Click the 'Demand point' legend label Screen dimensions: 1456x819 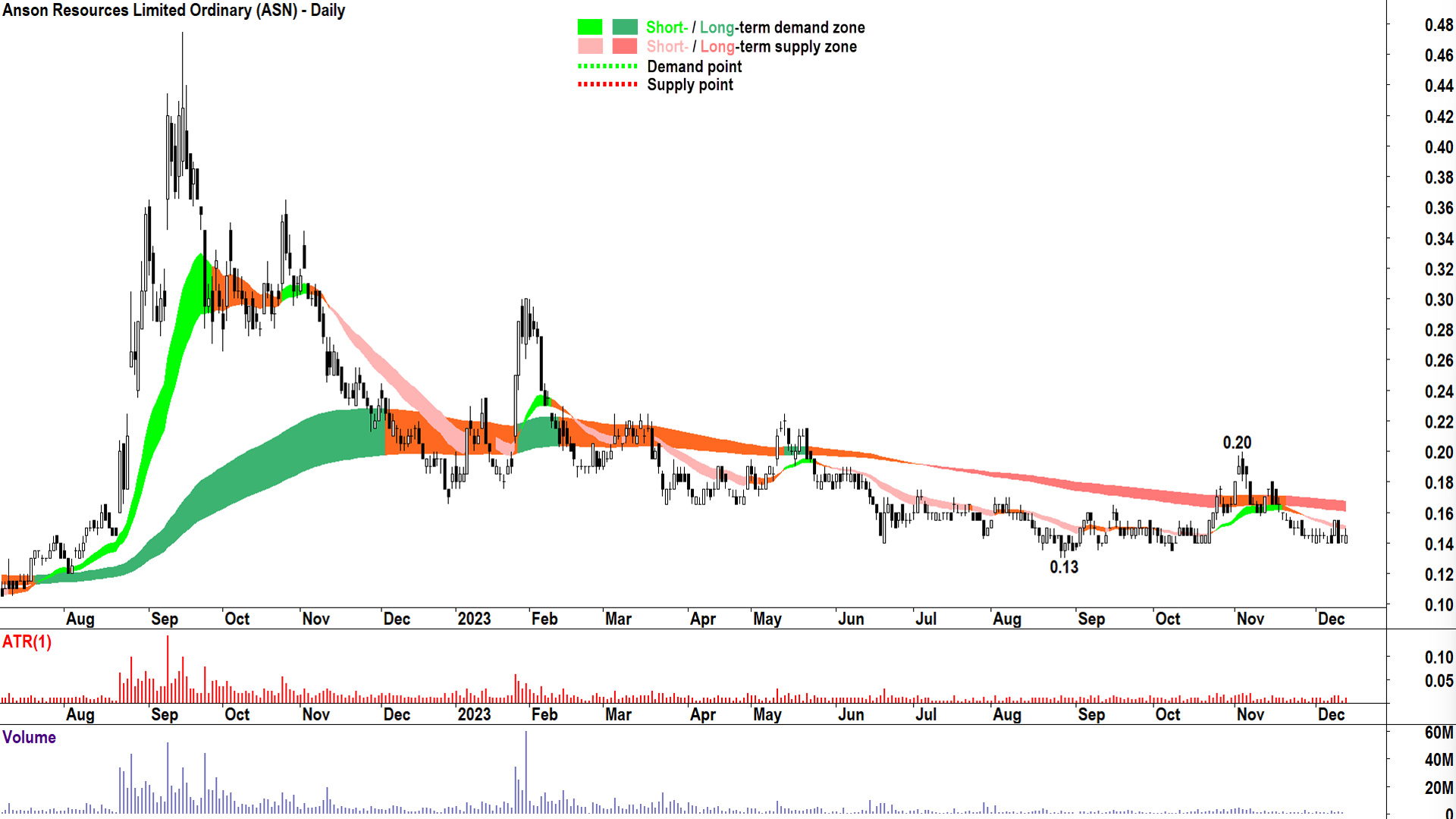coord(695,67)
